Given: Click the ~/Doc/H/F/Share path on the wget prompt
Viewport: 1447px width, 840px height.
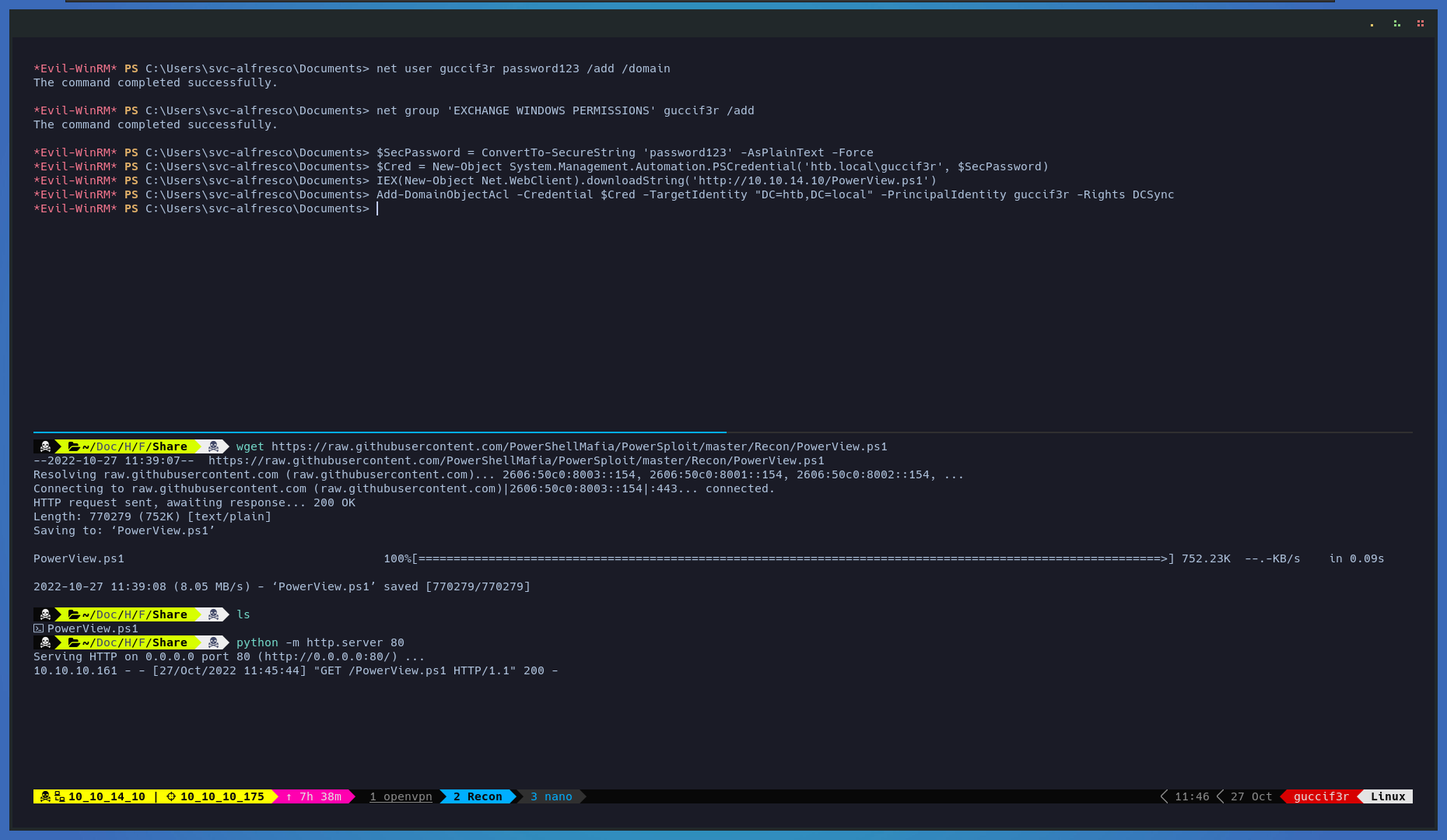Looking at the screenshot, I should (x=135, y=446).
